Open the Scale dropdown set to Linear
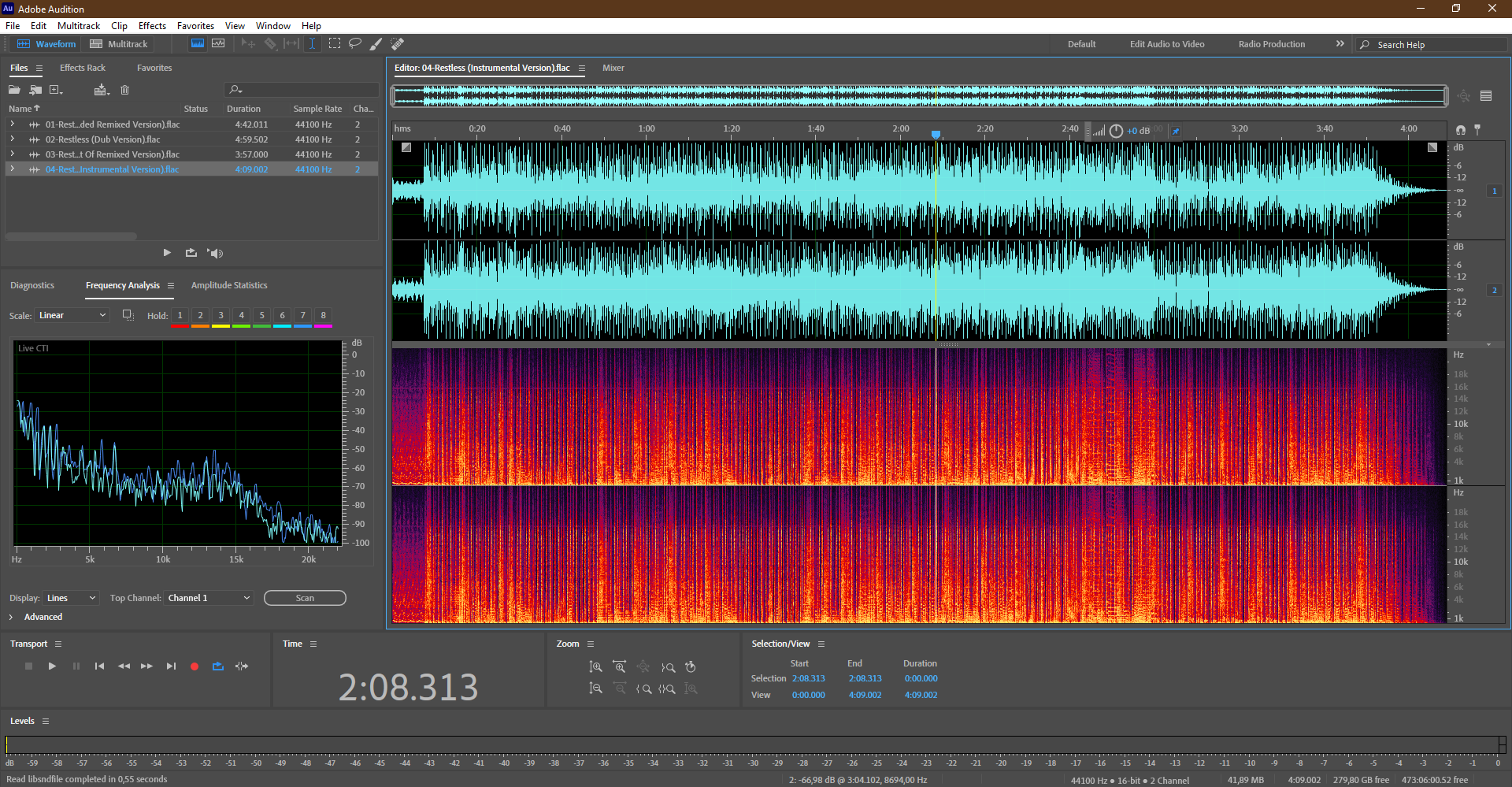 click(72, 315)
